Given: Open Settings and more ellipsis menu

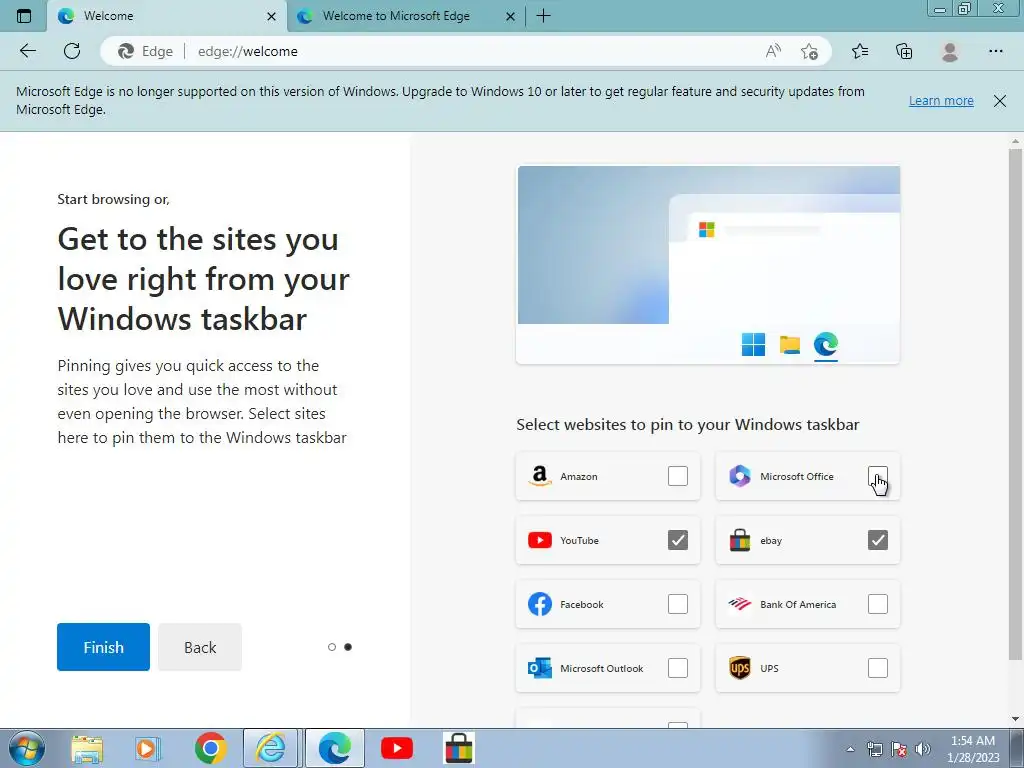Looking at the screenshot, I should (995, 51).
